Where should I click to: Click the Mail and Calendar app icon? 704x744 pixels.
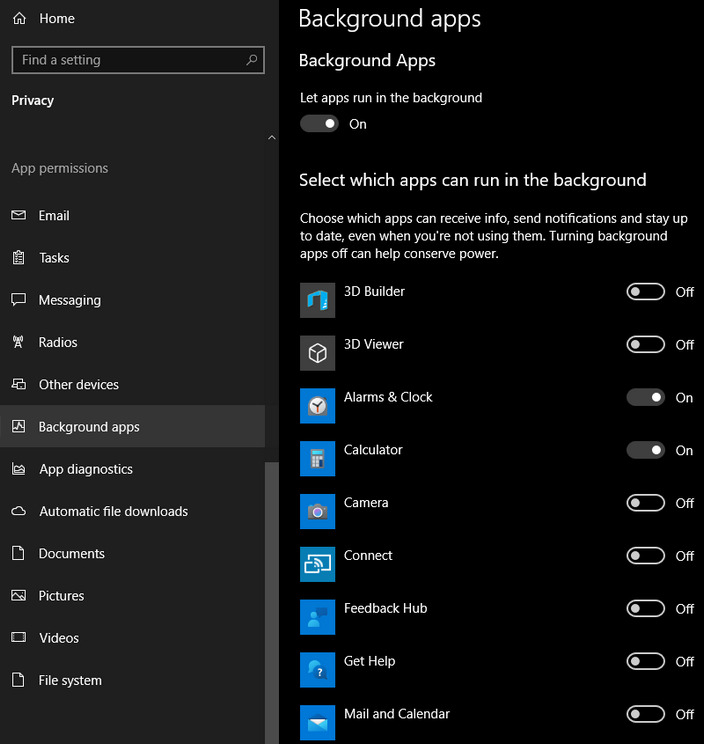pyautogui.click(x=317, y=723)
